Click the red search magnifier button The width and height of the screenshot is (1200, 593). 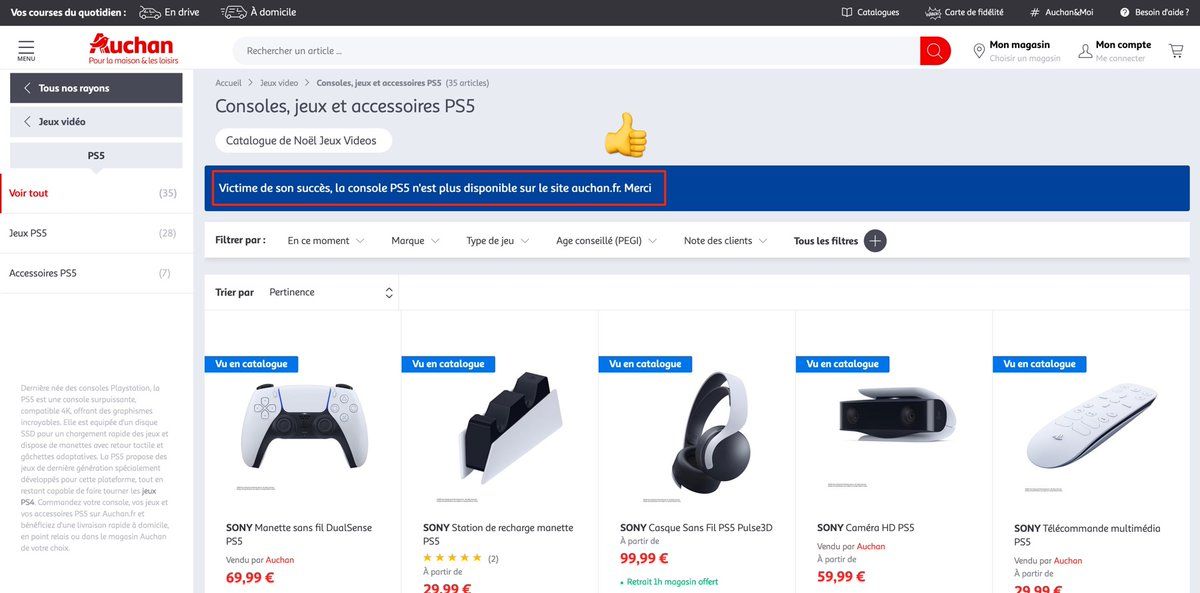pyautogui.click(x=935, y=51)
